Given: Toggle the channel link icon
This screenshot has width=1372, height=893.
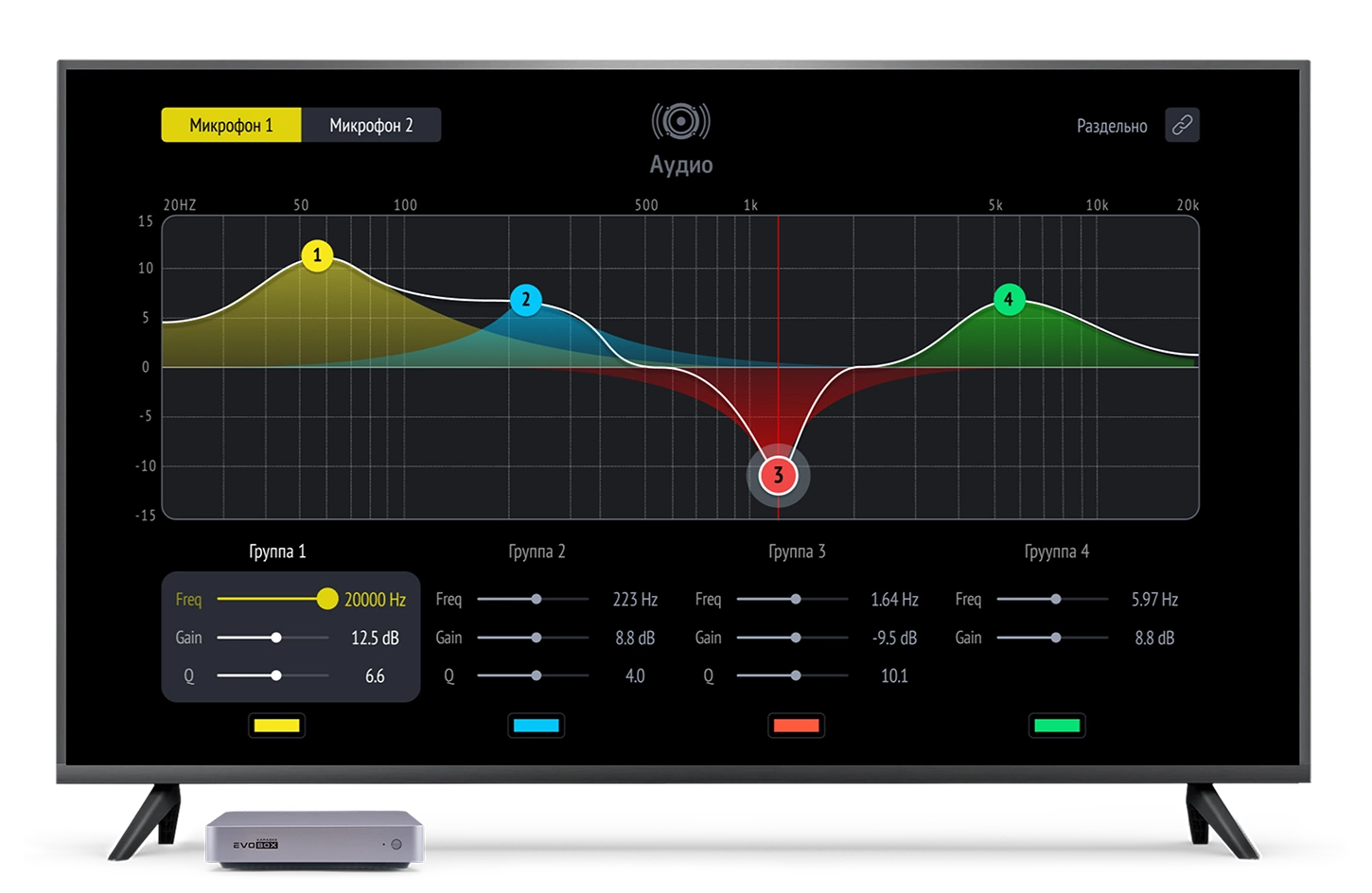Looking at the screenshot, I should coord(1182,125).
